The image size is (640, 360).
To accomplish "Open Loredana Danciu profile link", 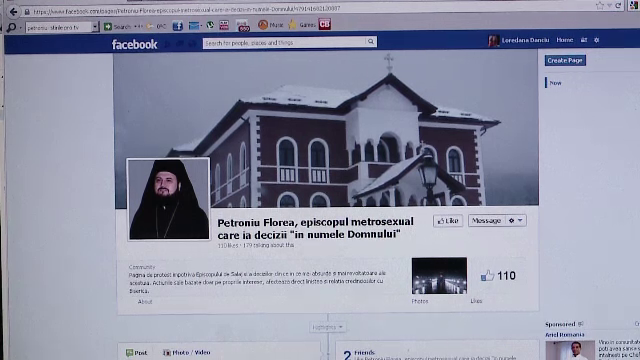I will pyautogui.click(x=525, y=40).
